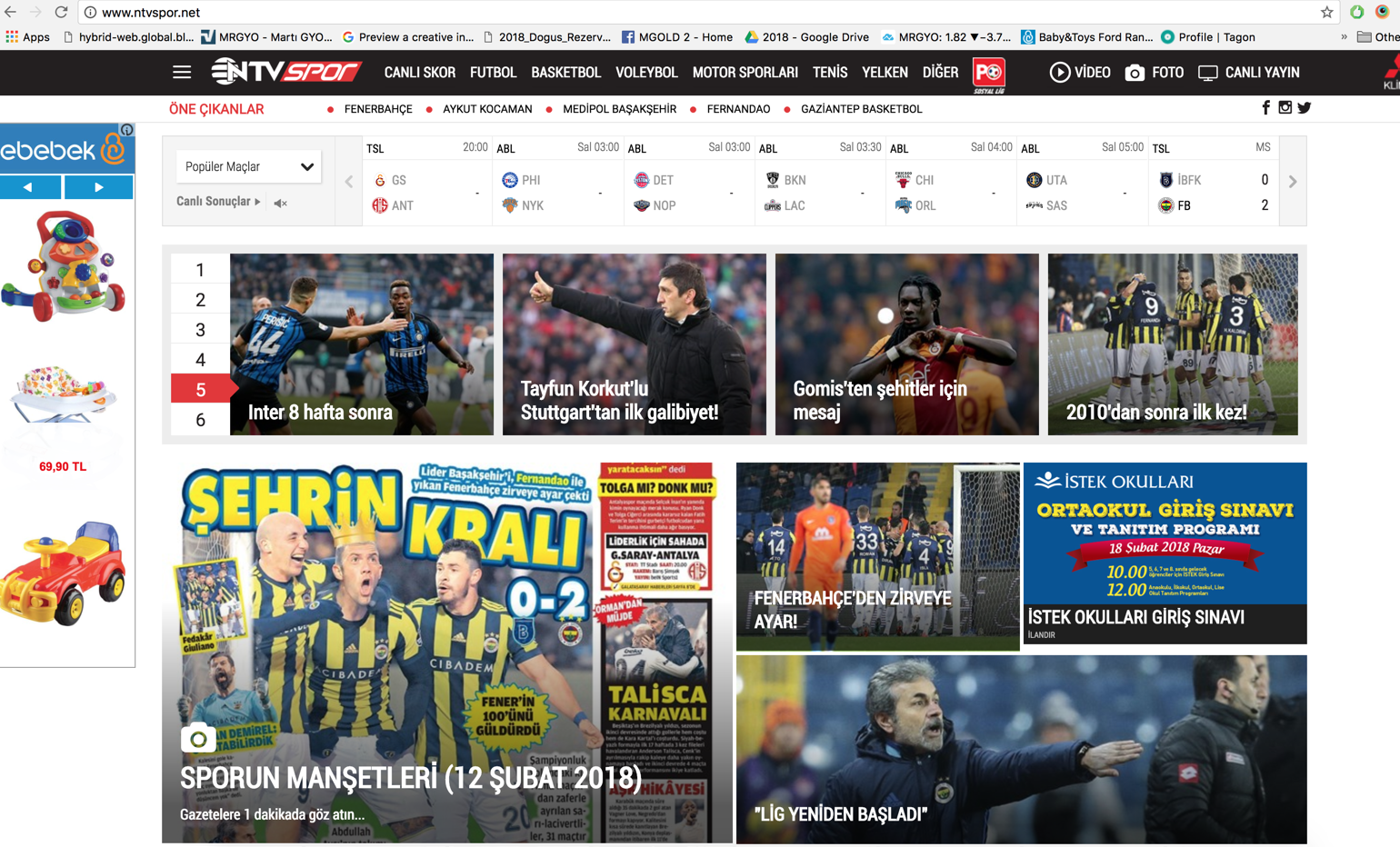Reload the browser page
Image resolution: width=1400 pixels, height=847 pixels.
click(x=61, y=13)
